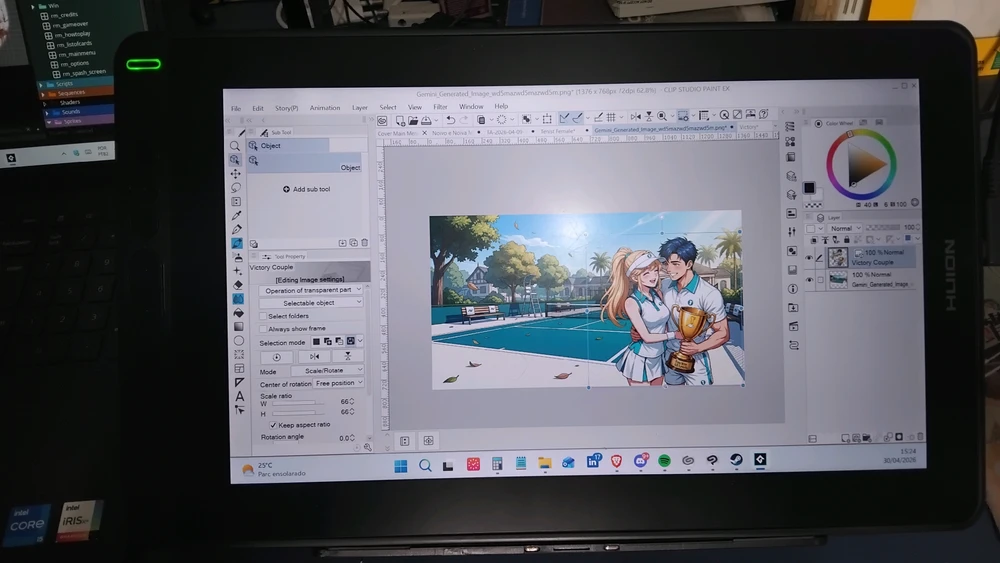Screen dimensions: 1000x563
Task: Open the Normal blending mode dropdown
Action: (x=846, y=228)
